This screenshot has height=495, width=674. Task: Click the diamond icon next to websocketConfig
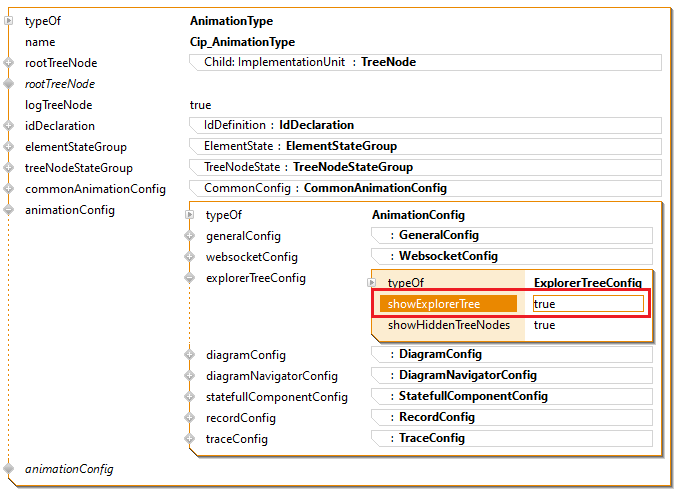click(190, 257)
